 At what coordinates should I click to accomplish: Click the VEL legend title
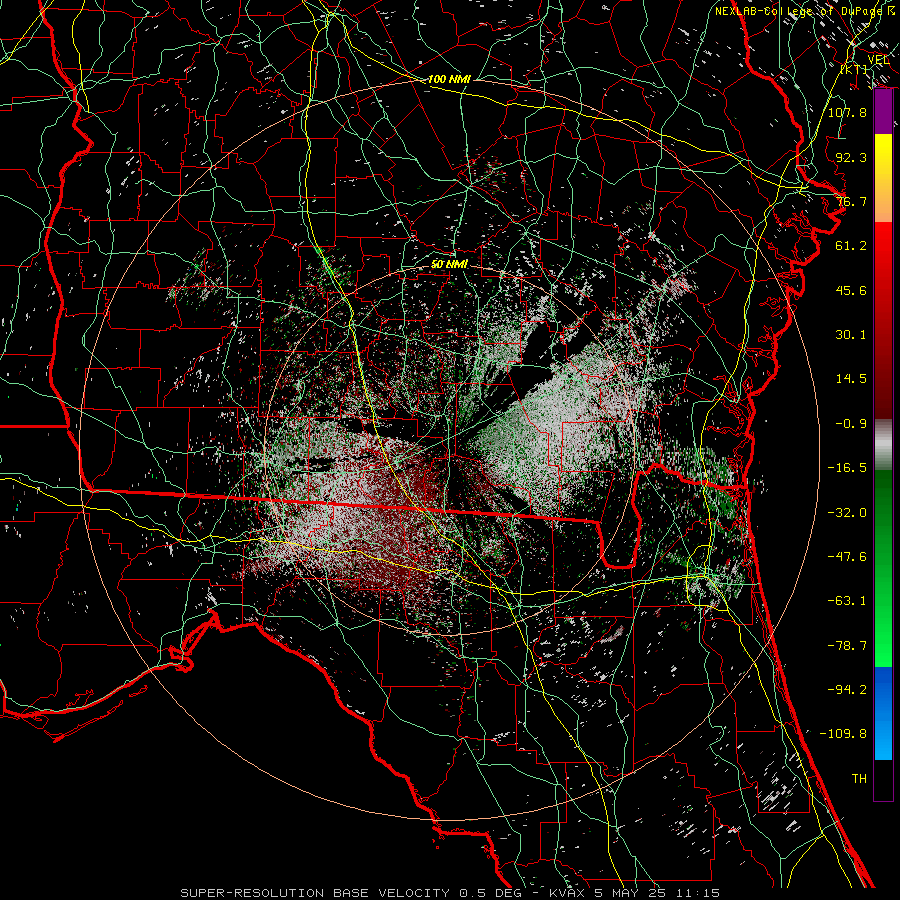click(x=878, y=60)
